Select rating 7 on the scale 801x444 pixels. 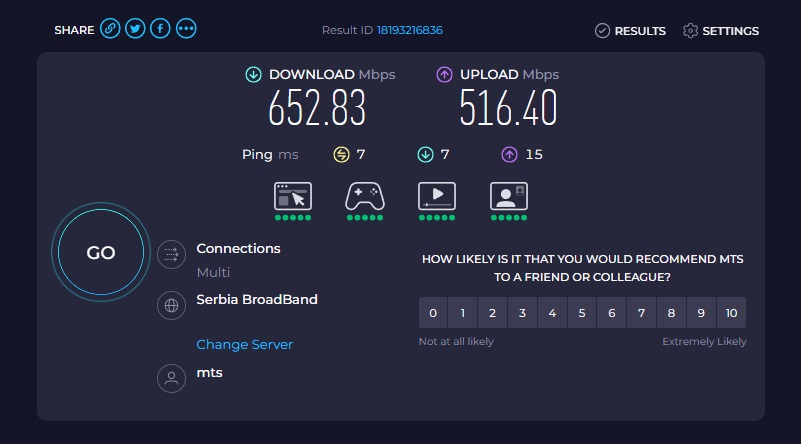coord(641,313)
